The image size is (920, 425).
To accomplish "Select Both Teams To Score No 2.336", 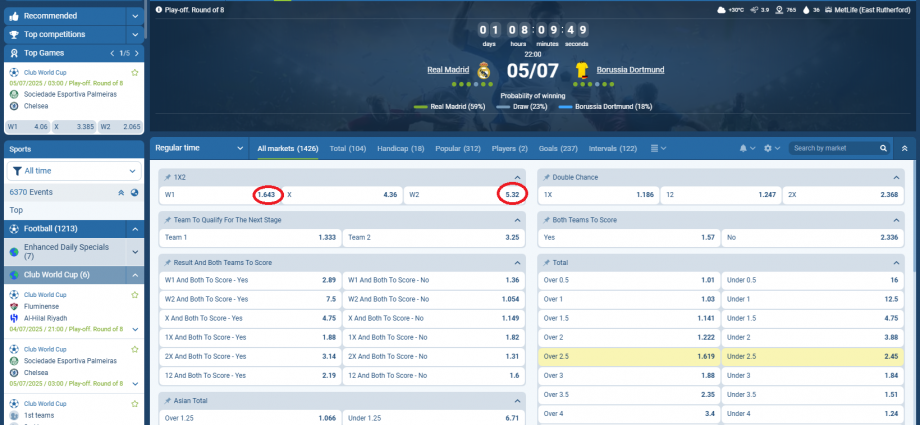I will pos(812,238).
